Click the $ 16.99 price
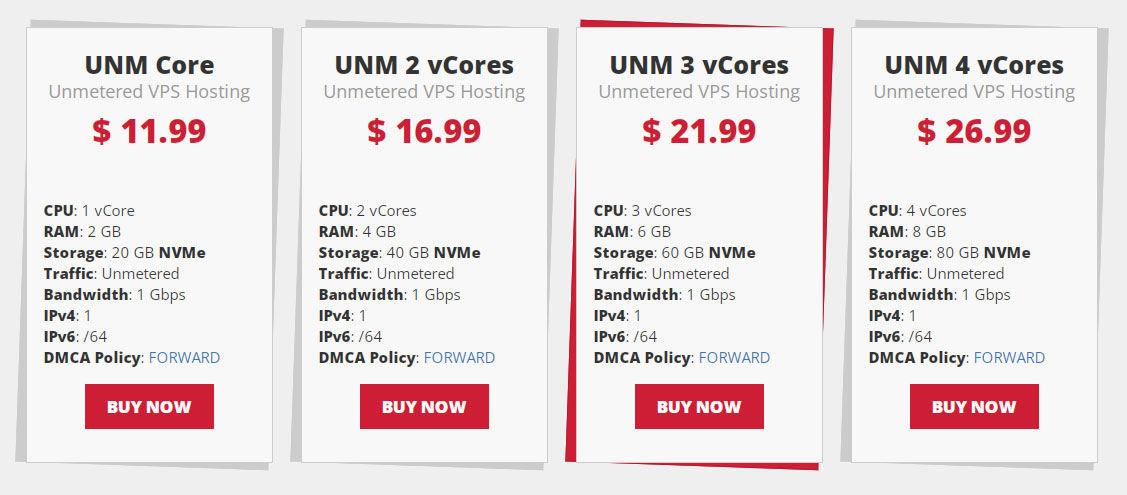Screen dimensions: 1127x495 [x=424, y=131]
